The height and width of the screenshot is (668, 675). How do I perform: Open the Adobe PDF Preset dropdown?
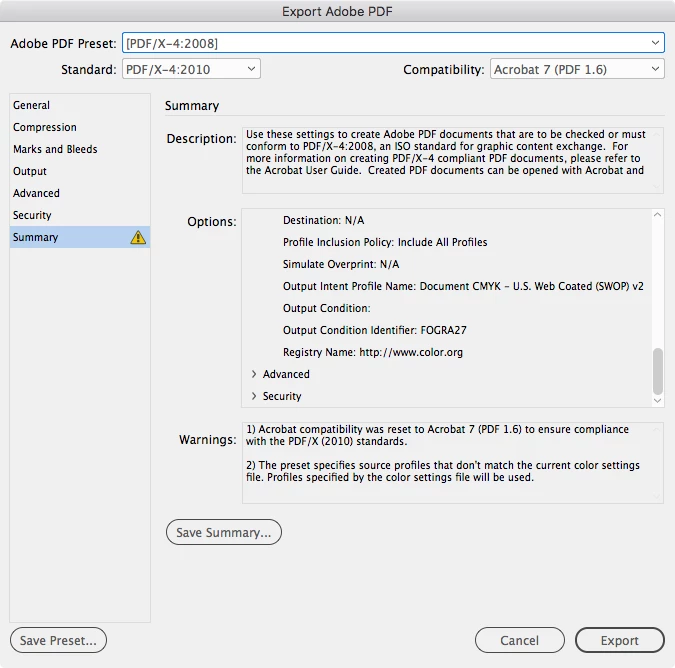point(393,43)
